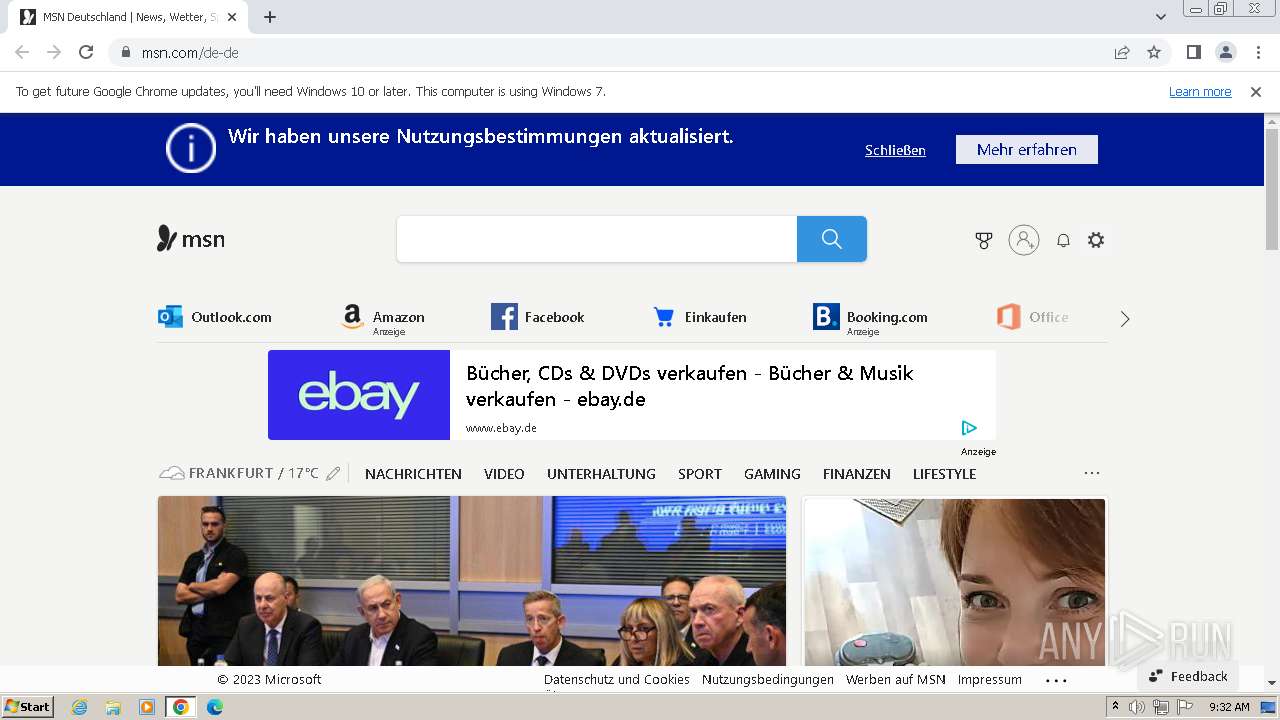Click the MSN search input field
This screenshot has height=720, width=1280.
tap(597, 239)
